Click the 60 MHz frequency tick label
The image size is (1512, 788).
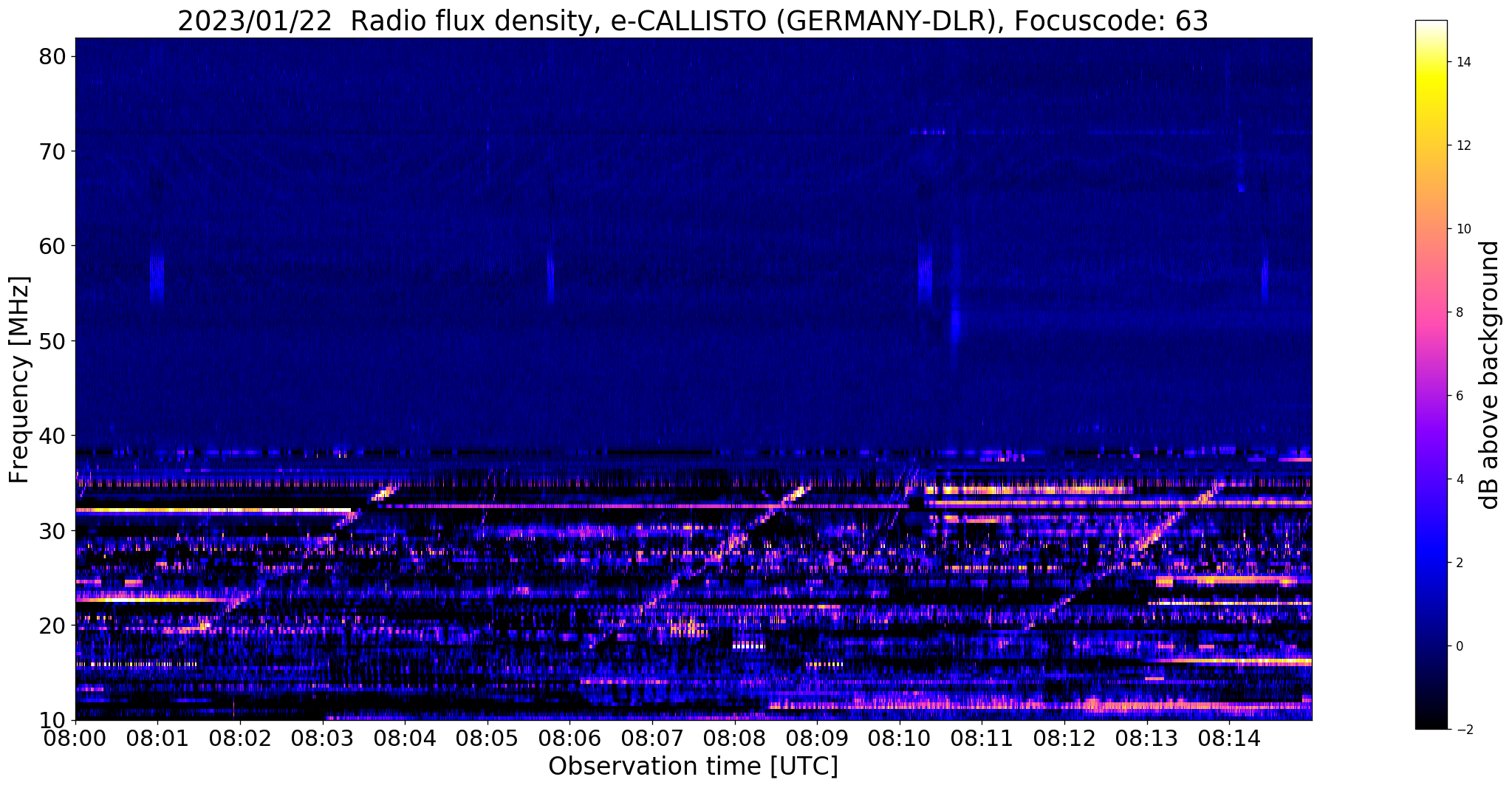coord(52,246)
